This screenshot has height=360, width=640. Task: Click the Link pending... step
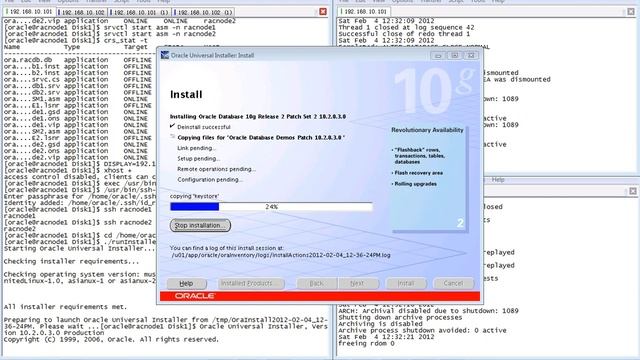[x=197, y=148]
